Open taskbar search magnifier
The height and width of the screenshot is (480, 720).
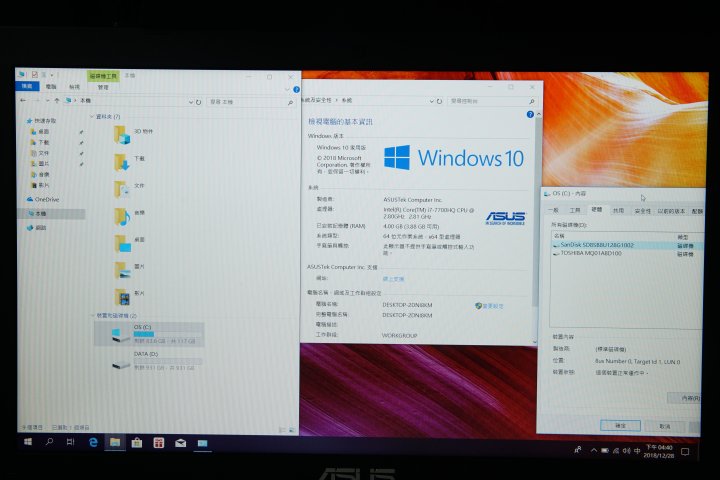pyautogui.click(x=49, y=442)
